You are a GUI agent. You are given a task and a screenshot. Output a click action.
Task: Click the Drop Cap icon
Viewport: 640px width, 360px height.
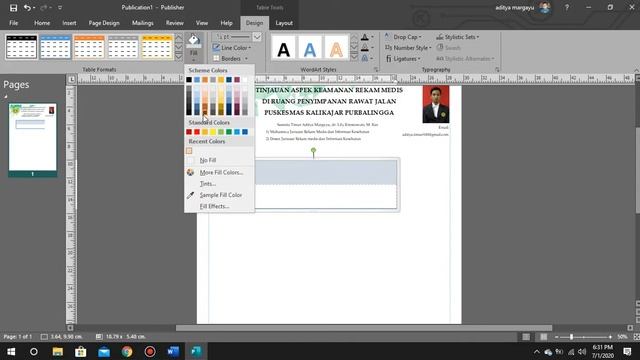(388, 37)
